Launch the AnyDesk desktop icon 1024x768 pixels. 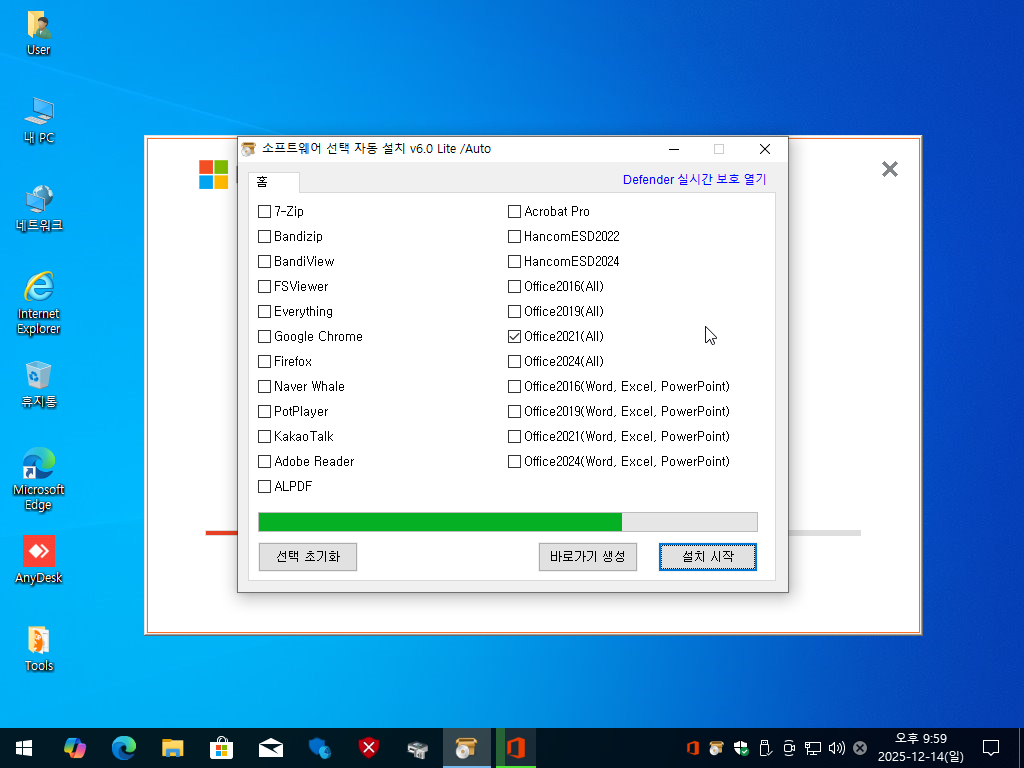[39, 560]
